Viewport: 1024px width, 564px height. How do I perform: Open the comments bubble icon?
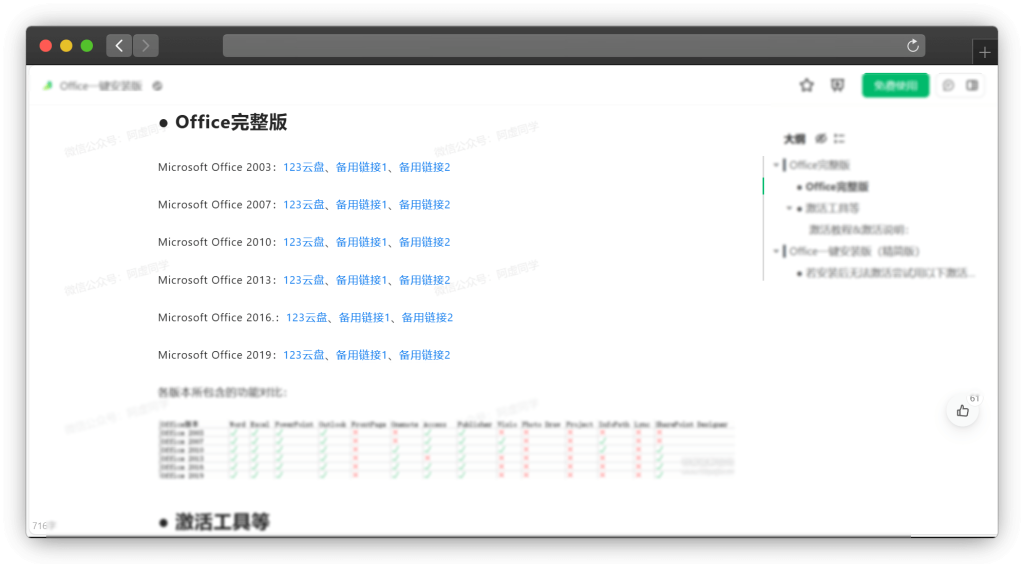[948, 86]
